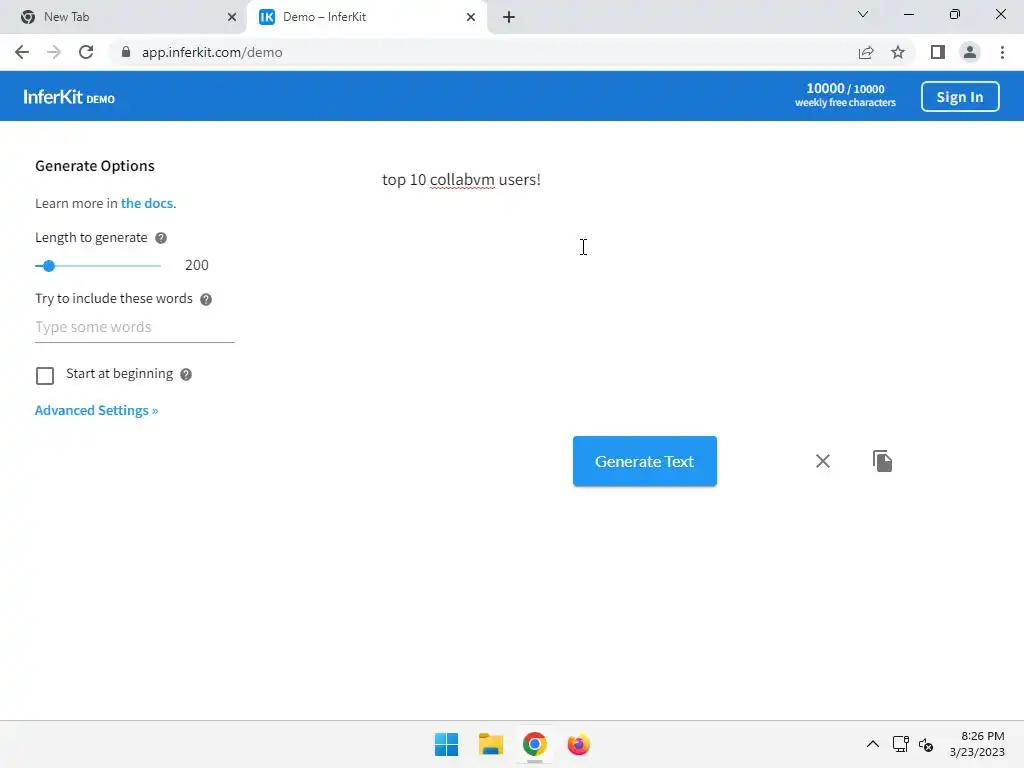Open the tab search dropdown chevron
The width and height of the screenshot is (1024, 768).
[x=863, y=14]
